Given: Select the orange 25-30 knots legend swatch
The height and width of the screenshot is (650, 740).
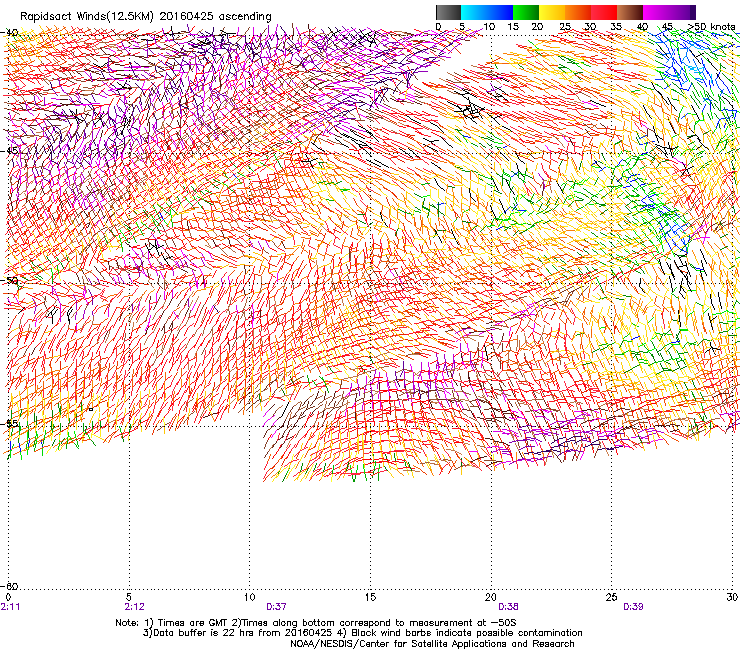Looking at the screenshot, I should pyautogui.click(x=578, y=12).
